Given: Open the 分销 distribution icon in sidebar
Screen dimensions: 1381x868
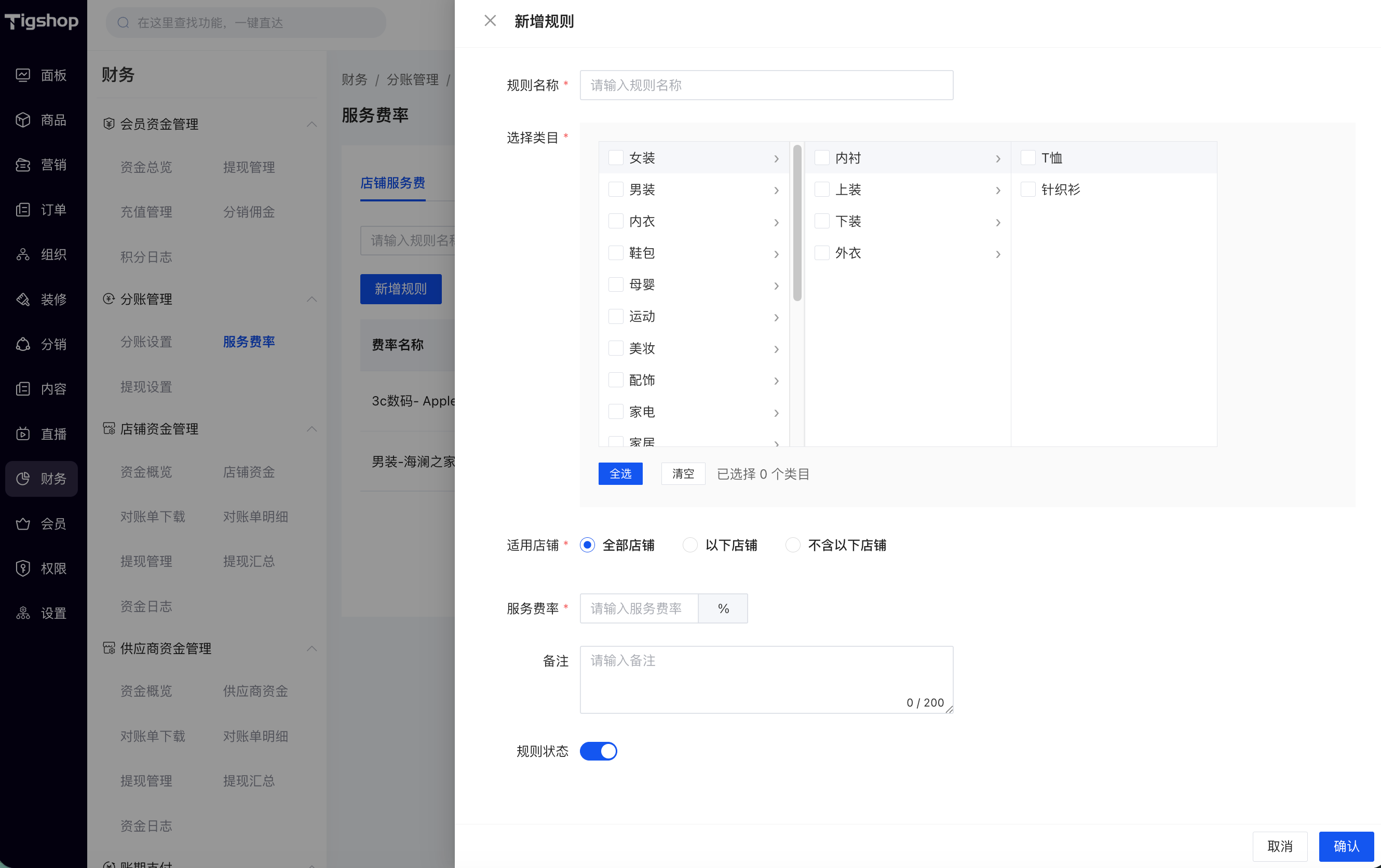Looking at the screenshot, I should point(23,344).
